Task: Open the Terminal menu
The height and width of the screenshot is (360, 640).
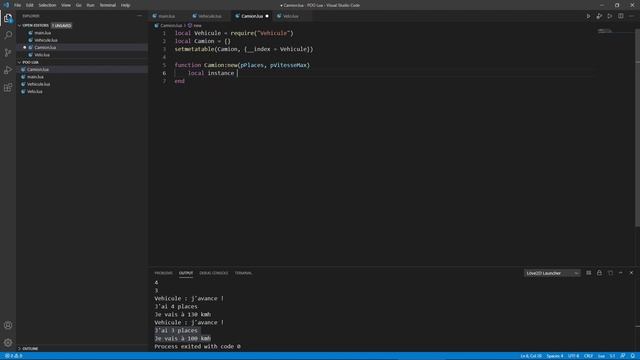Action: point(108,5)
